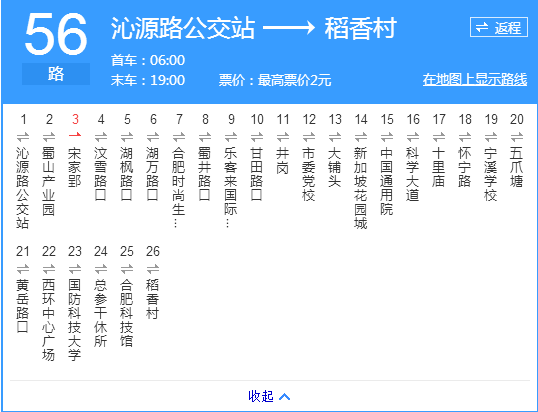Click transfer icon above 乐客来国际 stop
Screen dimensions: 538x412
(x=231, y=137)
